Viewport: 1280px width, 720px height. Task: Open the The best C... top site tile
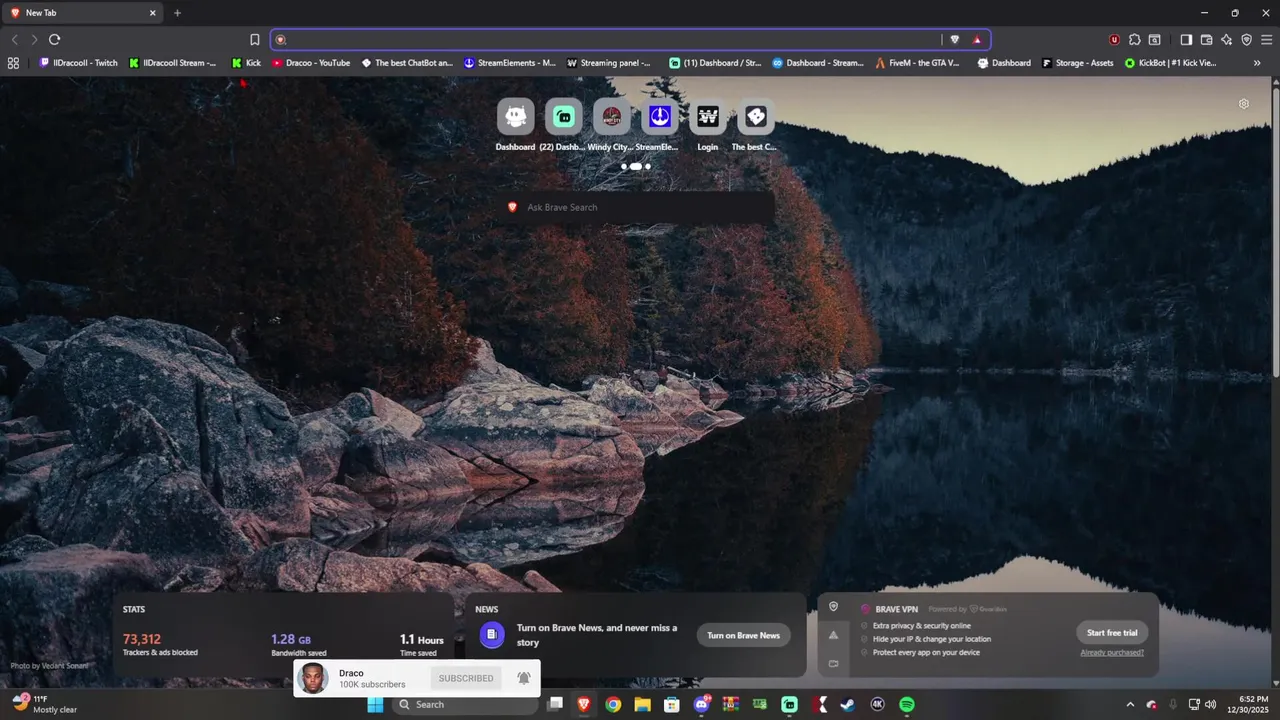click(x=755, y=124)
